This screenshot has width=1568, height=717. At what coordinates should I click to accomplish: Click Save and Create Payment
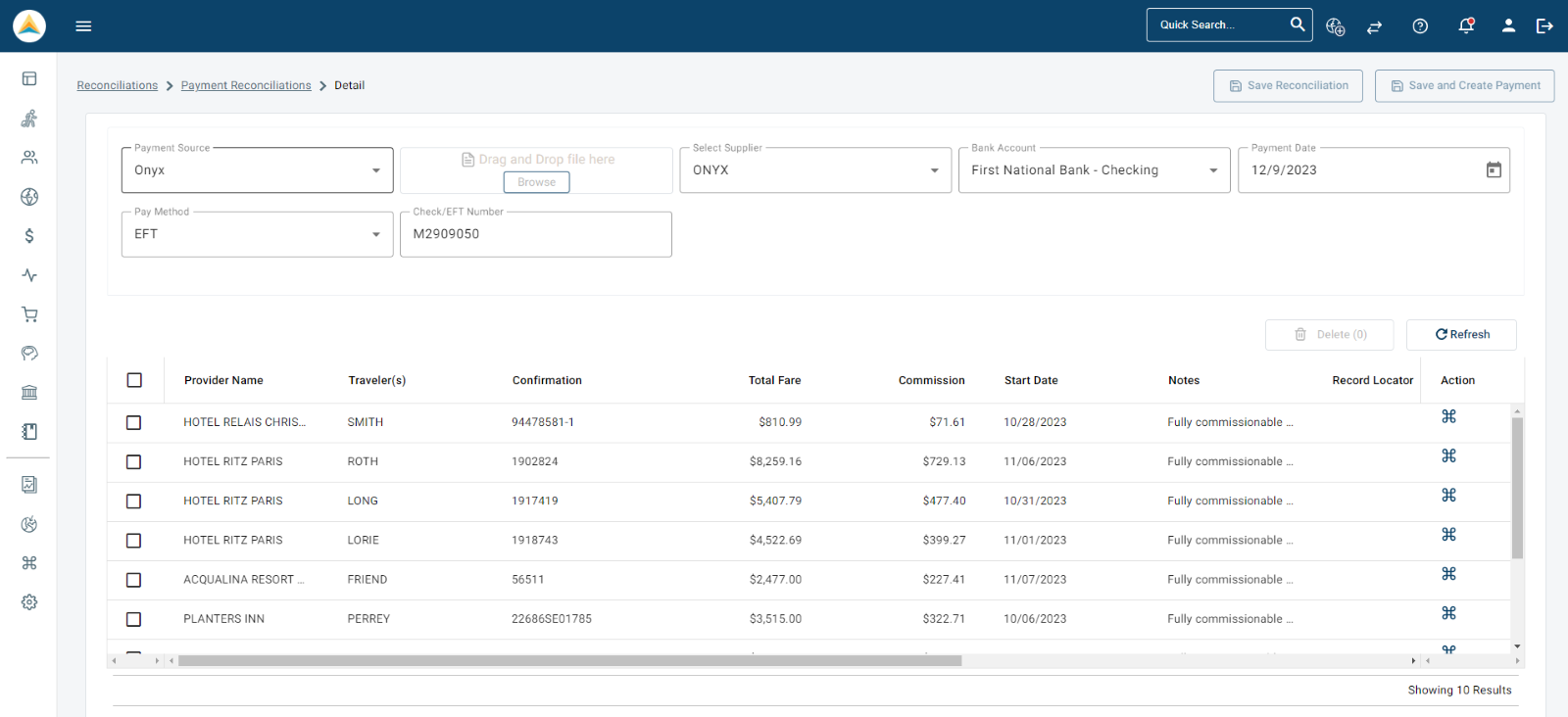(1464, 85)
